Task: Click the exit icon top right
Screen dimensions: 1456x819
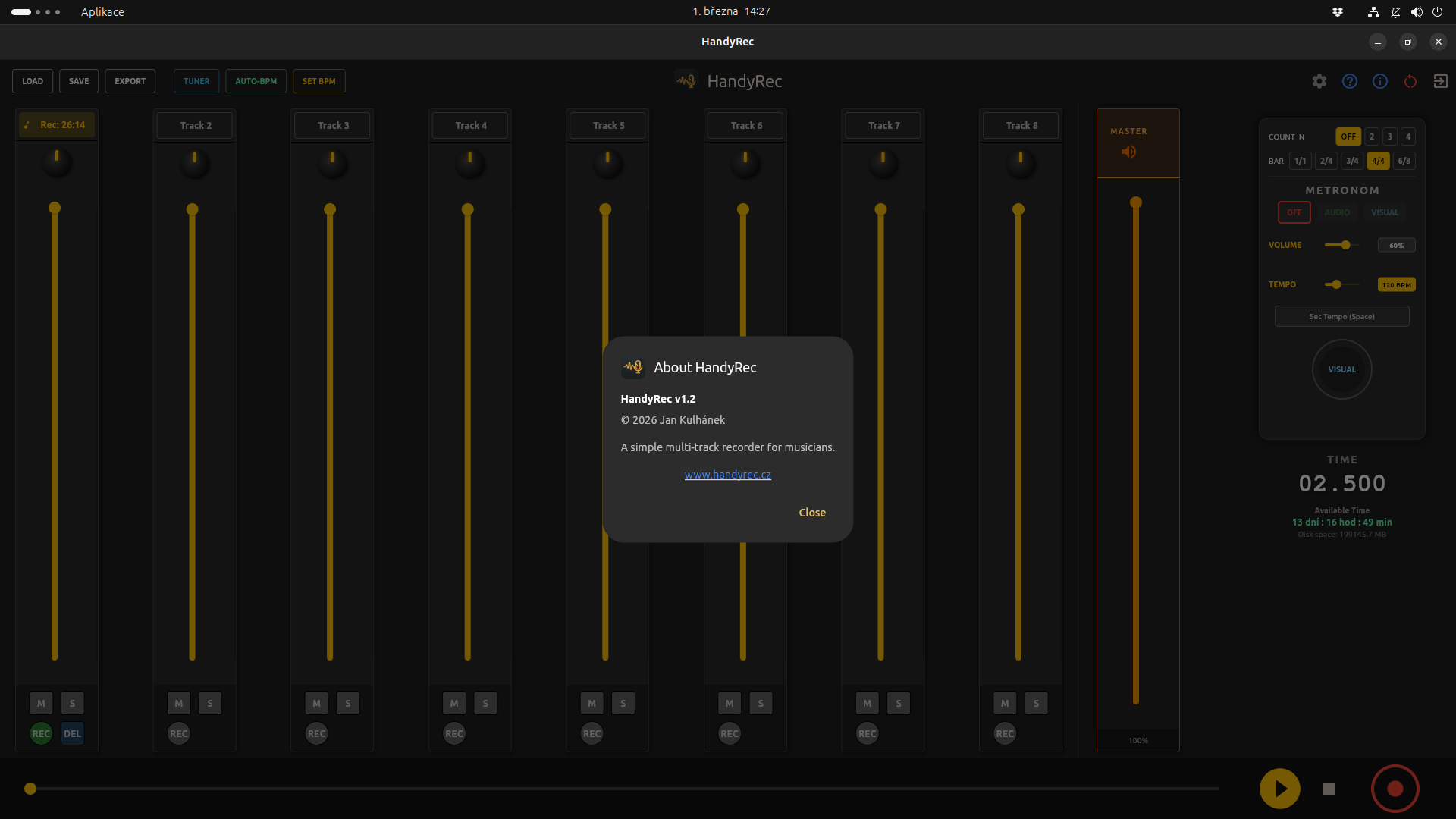Action: click(1441, 81)
